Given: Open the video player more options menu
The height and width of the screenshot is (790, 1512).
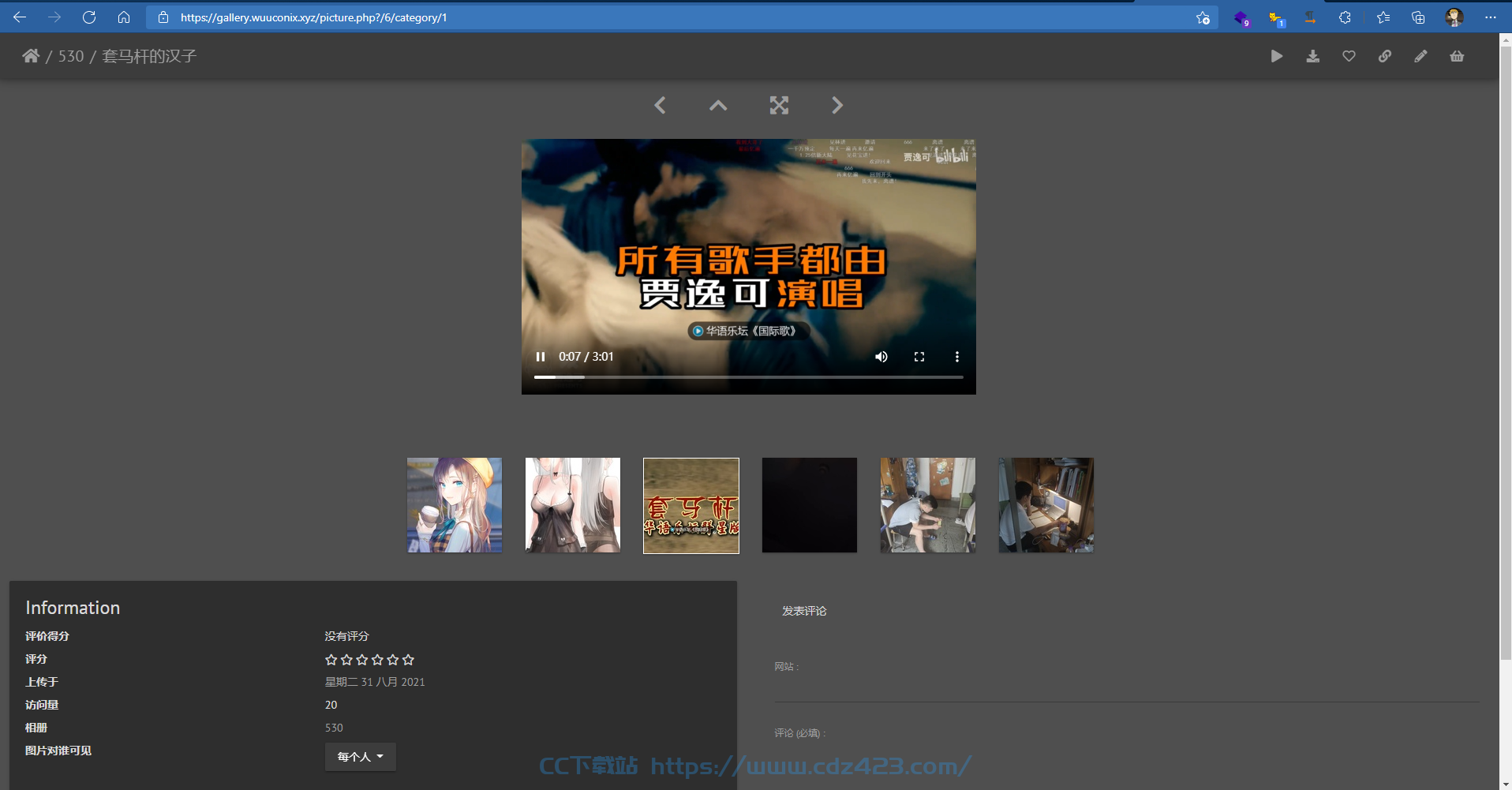Looking at the screenshot, I should coord(957,357).
